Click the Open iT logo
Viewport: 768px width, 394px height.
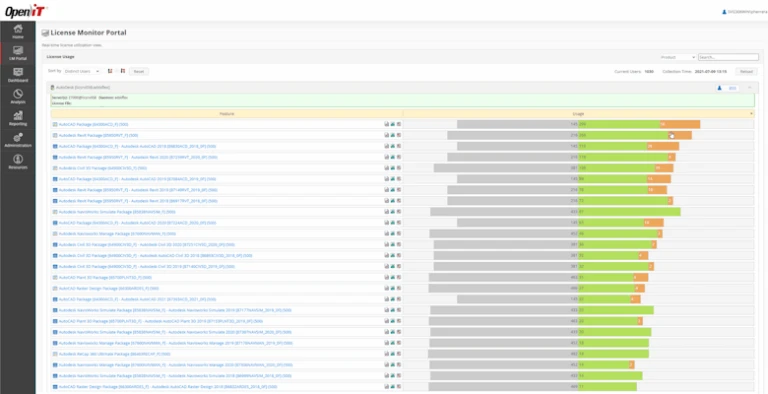pos(25,10)
